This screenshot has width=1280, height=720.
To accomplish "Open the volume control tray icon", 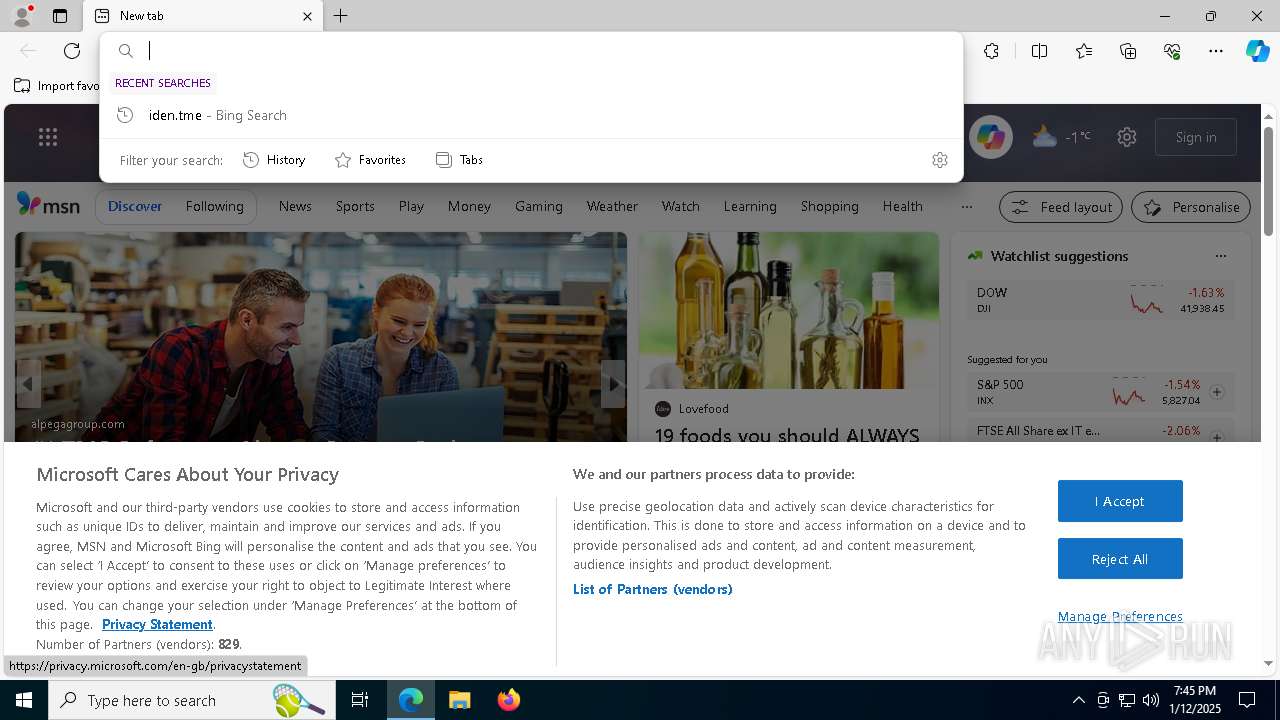I will [x=1150, y=700].
